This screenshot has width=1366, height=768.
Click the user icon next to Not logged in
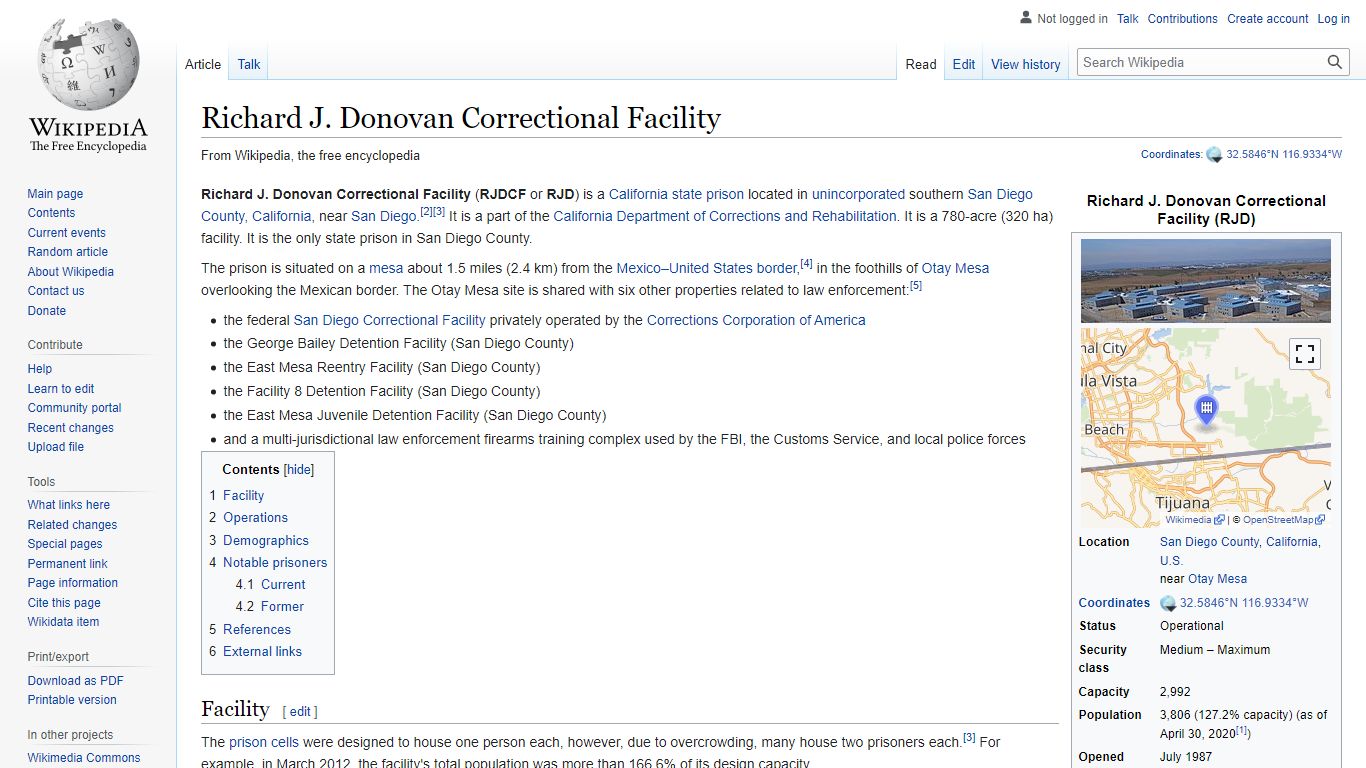coord(1026,18)
